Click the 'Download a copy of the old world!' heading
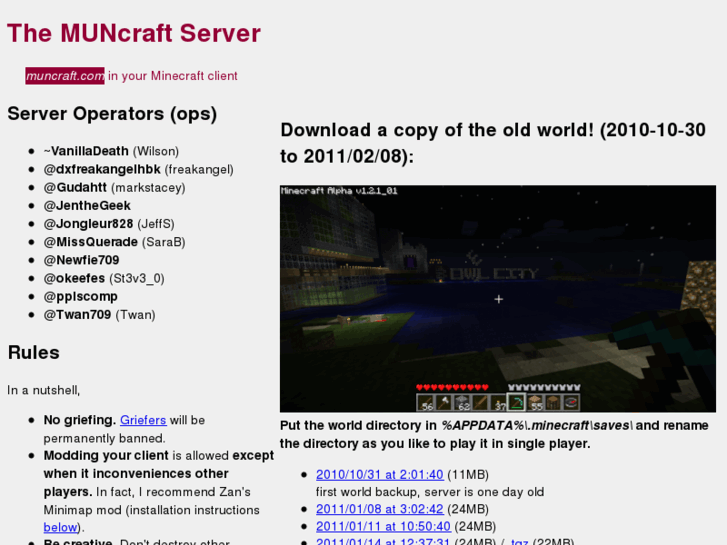 pos(493,143)
